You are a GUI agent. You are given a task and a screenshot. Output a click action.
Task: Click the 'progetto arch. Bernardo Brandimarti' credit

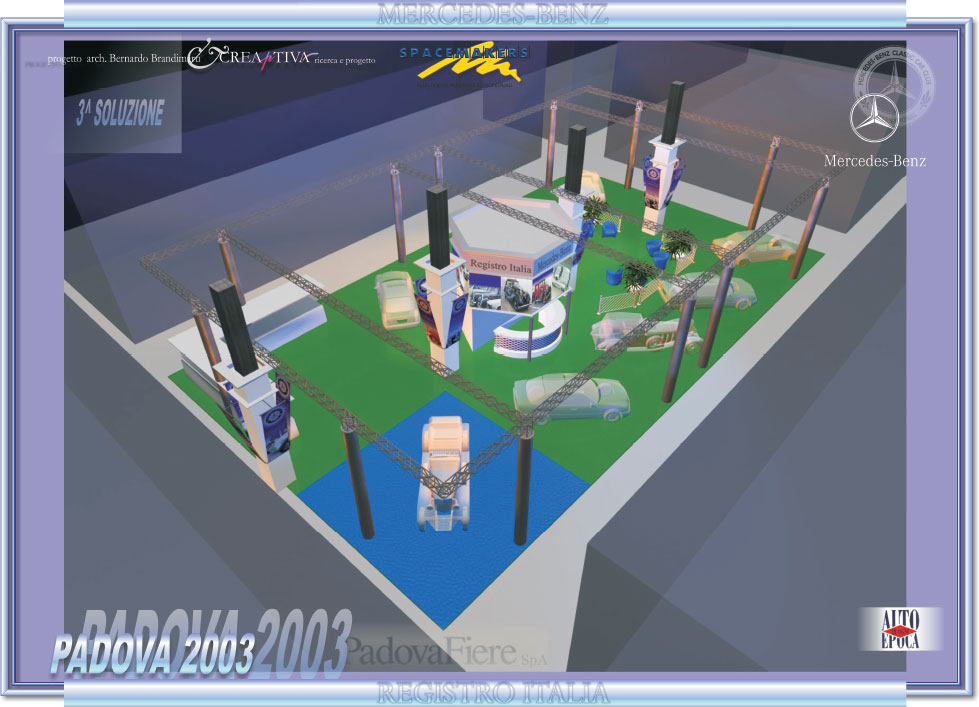coord(124,59)
